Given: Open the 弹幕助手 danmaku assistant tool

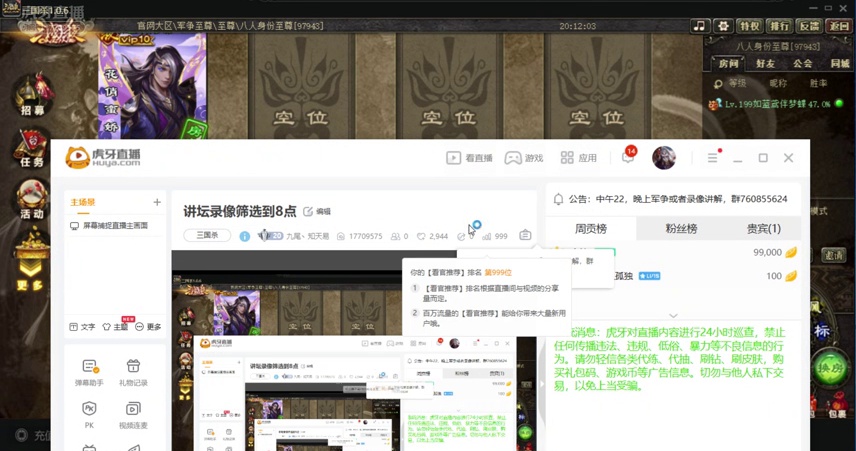Looking at the screenshot, I should 89,372.
